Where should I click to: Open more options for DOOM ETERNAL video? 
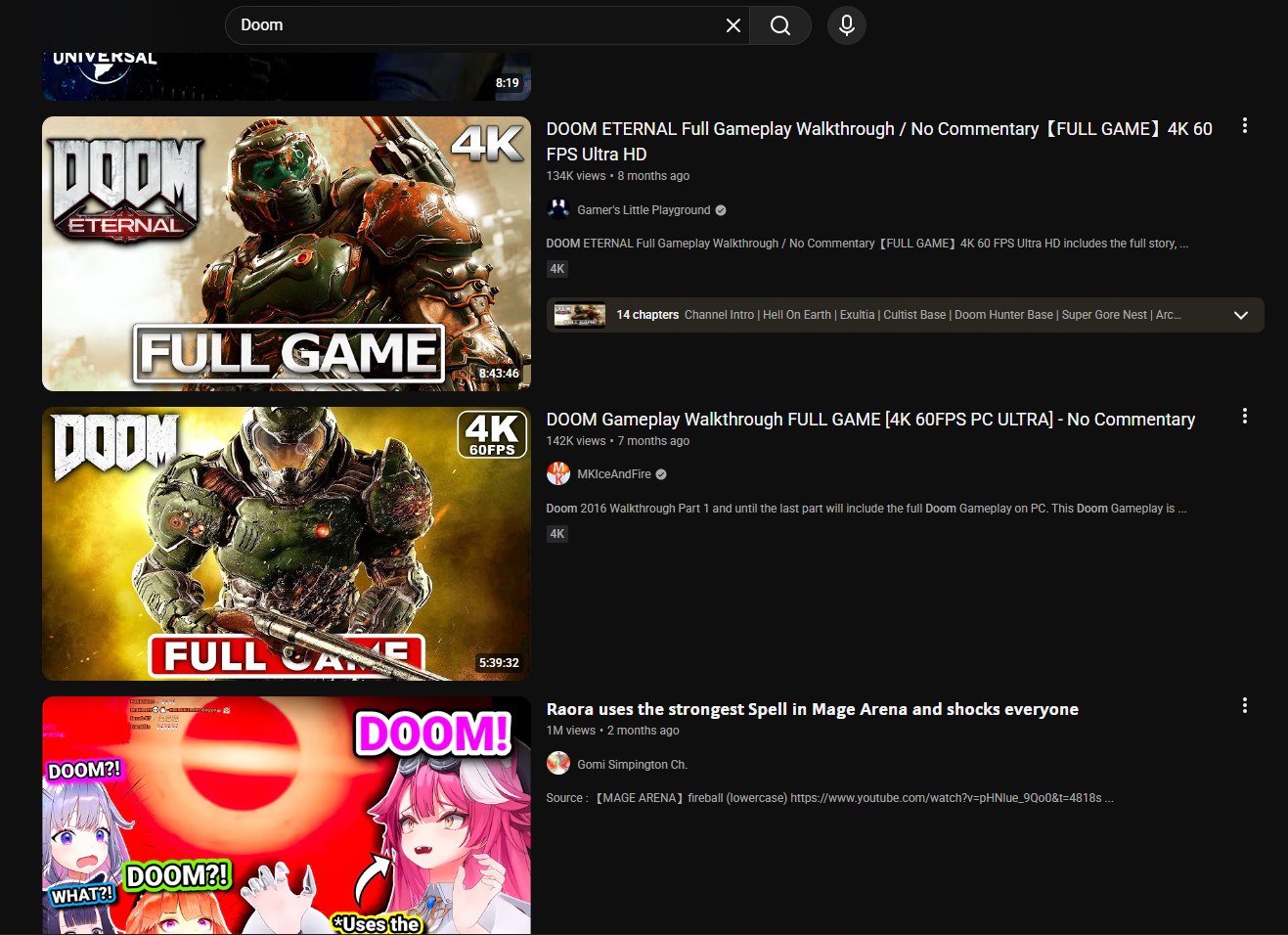coord(1245,126)
